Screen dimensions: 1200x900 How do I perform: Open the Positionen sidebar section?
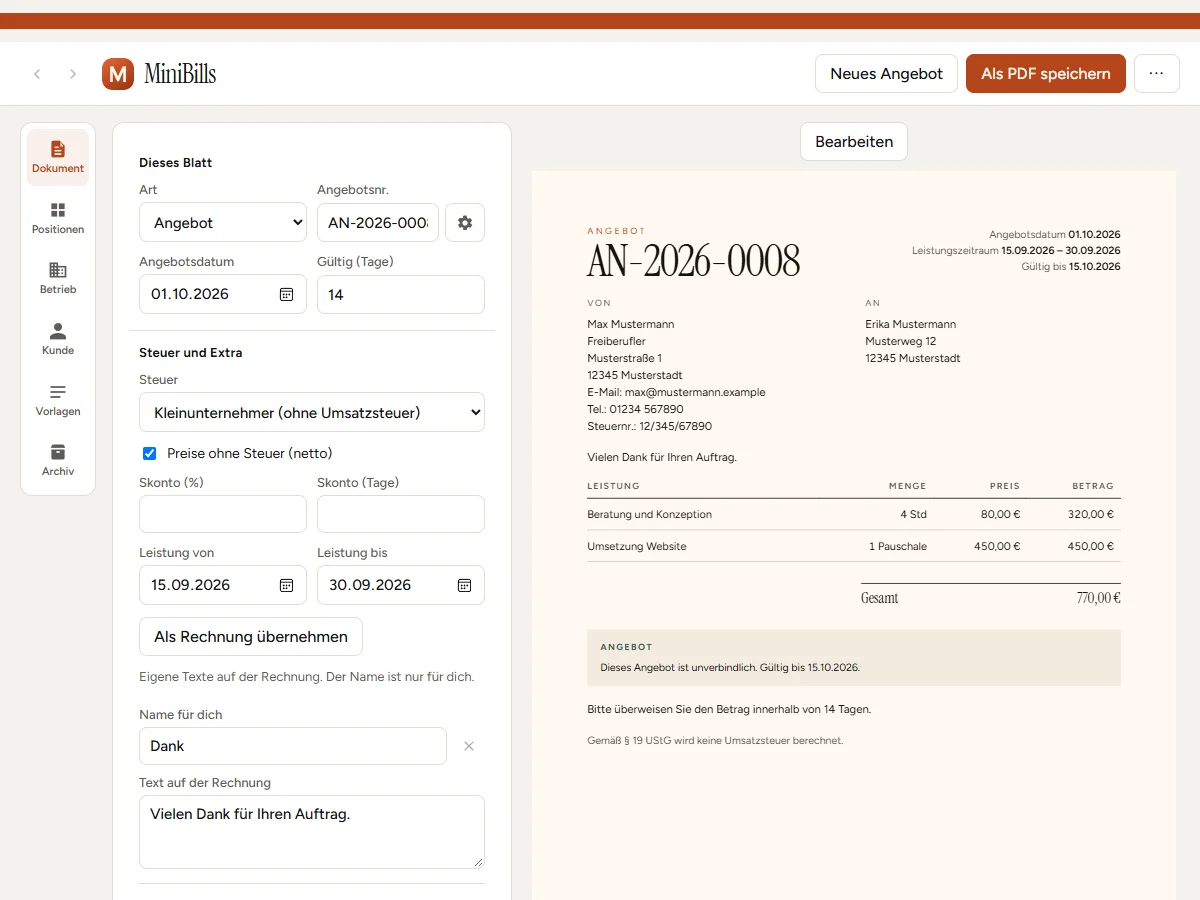click(58, 218)
